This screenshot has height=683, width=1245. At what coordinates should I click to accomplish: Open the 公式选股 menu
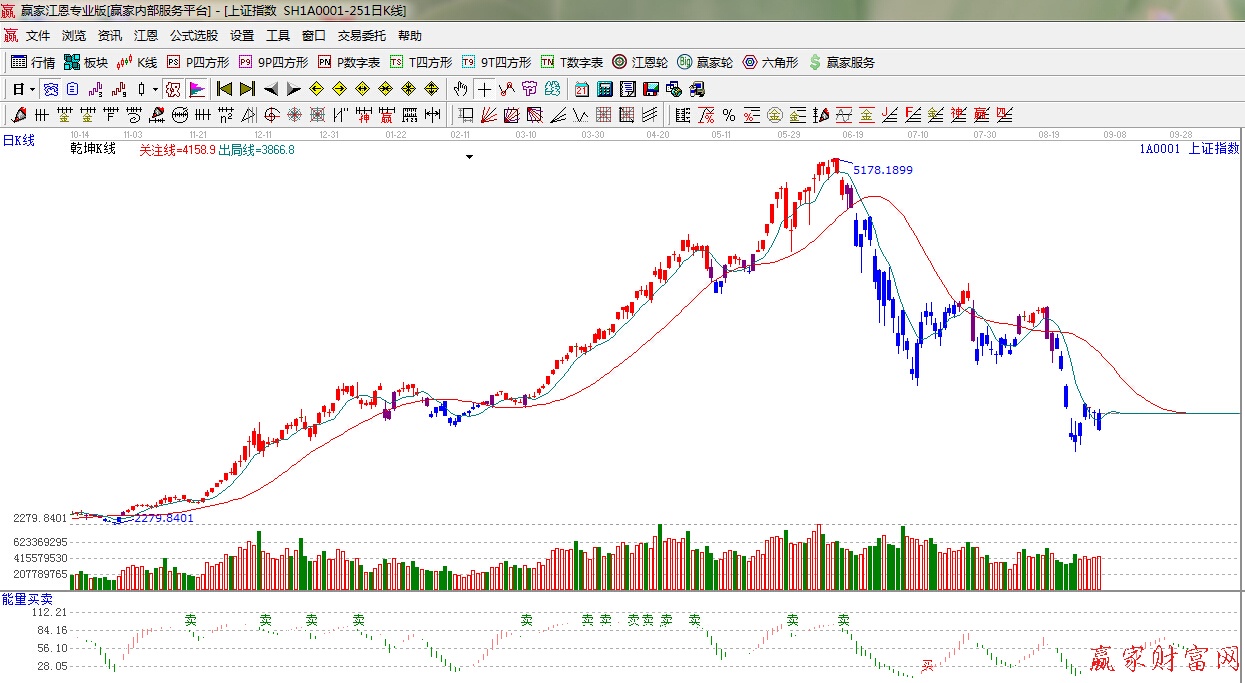(193, 36)
